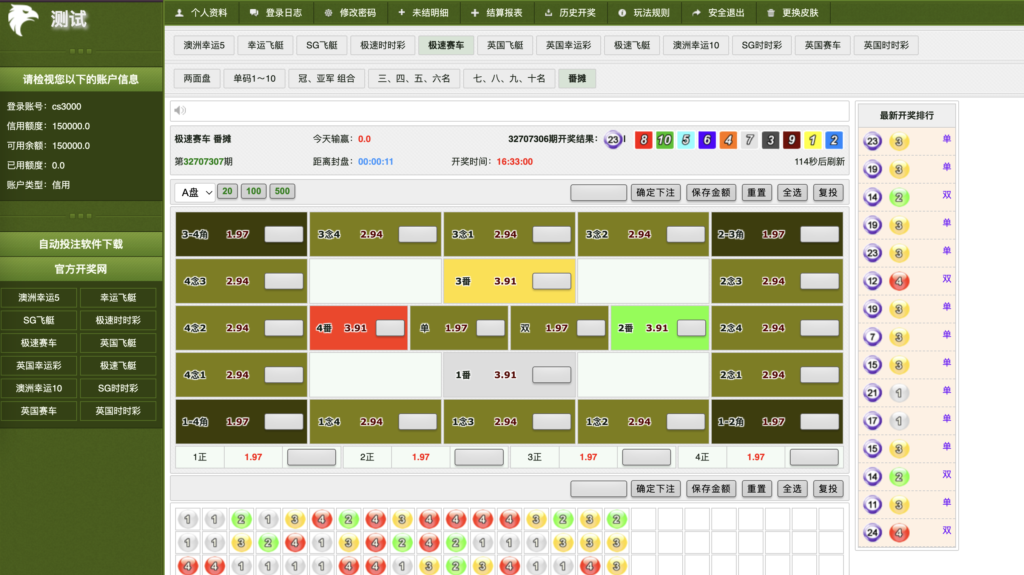This screenshot has width=1024, height=575.
Task: Switch to the 幸运飞艇 game tab
Action: (265, 45)
